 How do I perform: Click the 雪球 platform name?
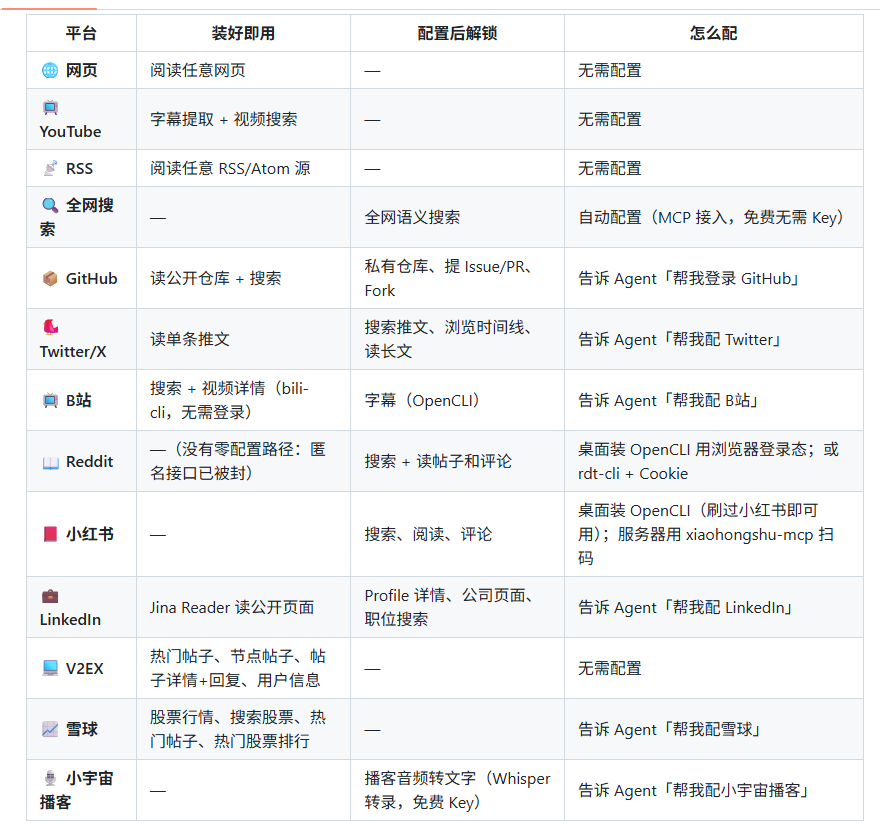pyautogui.click(x=81, y=729)
